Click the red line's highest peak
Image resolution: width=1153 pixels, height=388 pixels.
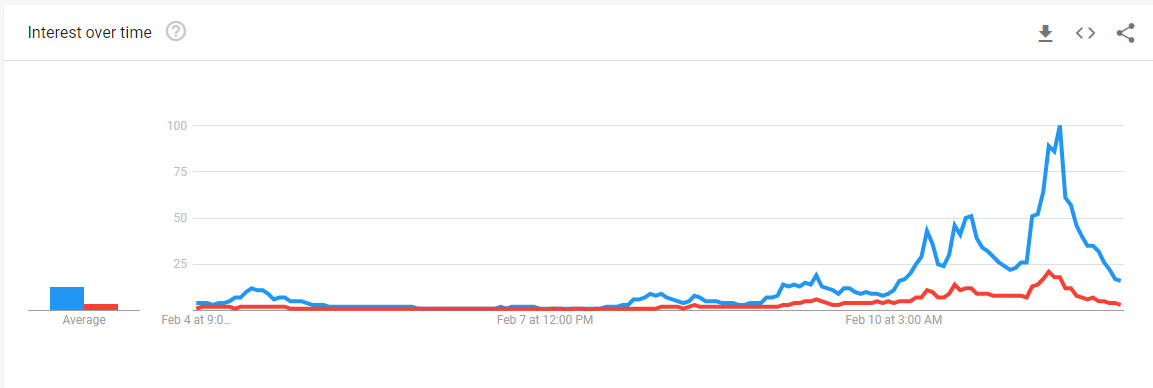tap(1049, 271)
